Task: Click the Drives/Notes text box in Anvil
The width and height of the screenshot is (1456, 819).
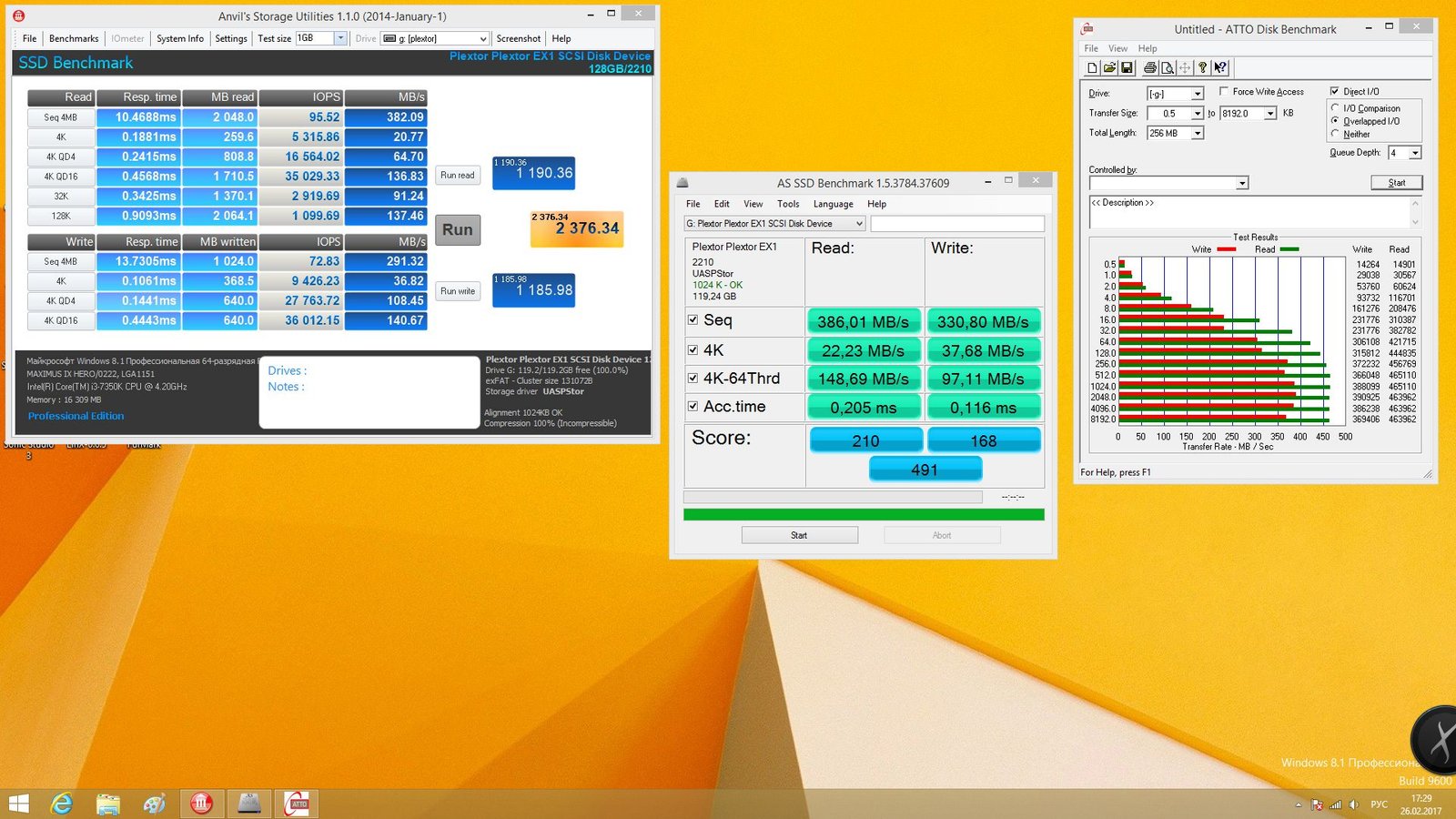Action: [369, 392]
